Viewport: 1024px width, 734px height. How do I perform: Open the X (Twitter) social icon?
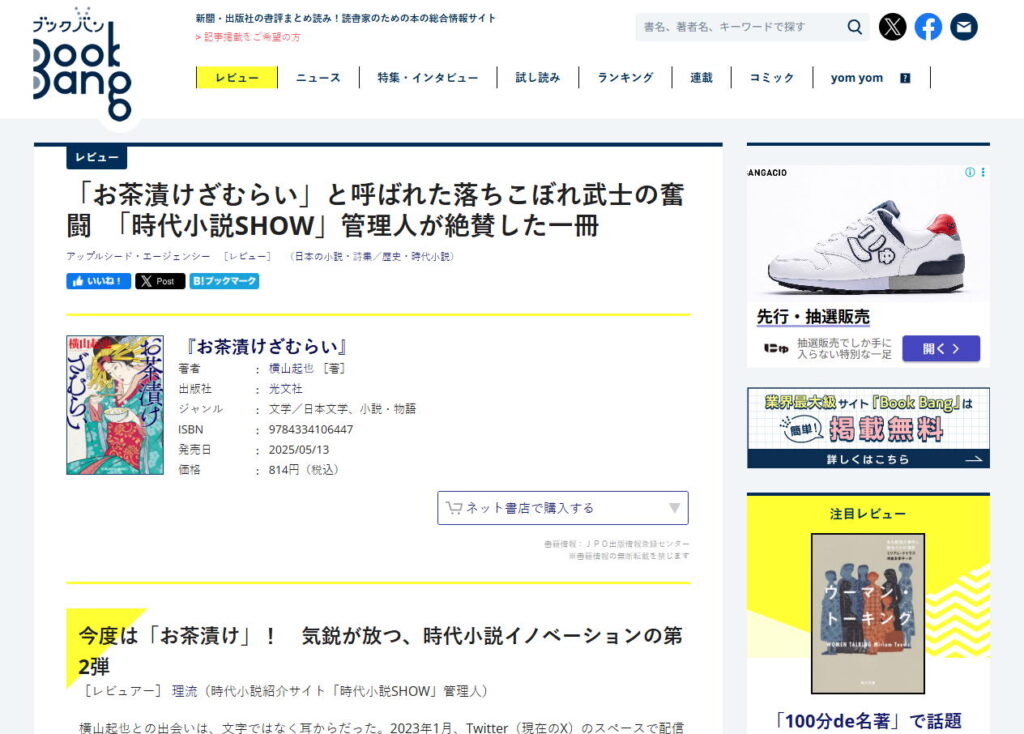coord(892,27)
